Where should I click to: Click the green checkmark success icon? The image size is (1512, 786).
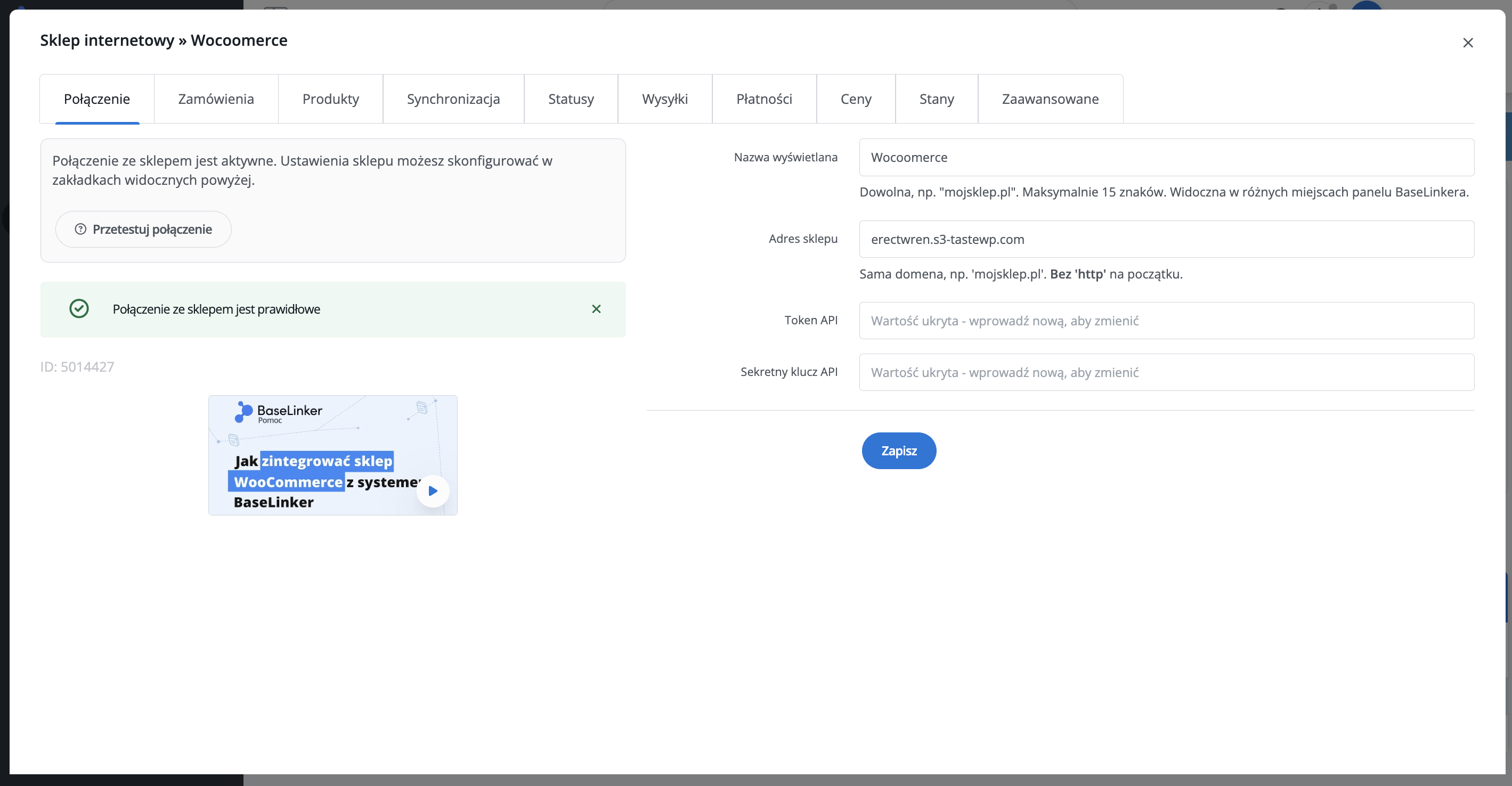pos(79,308)
